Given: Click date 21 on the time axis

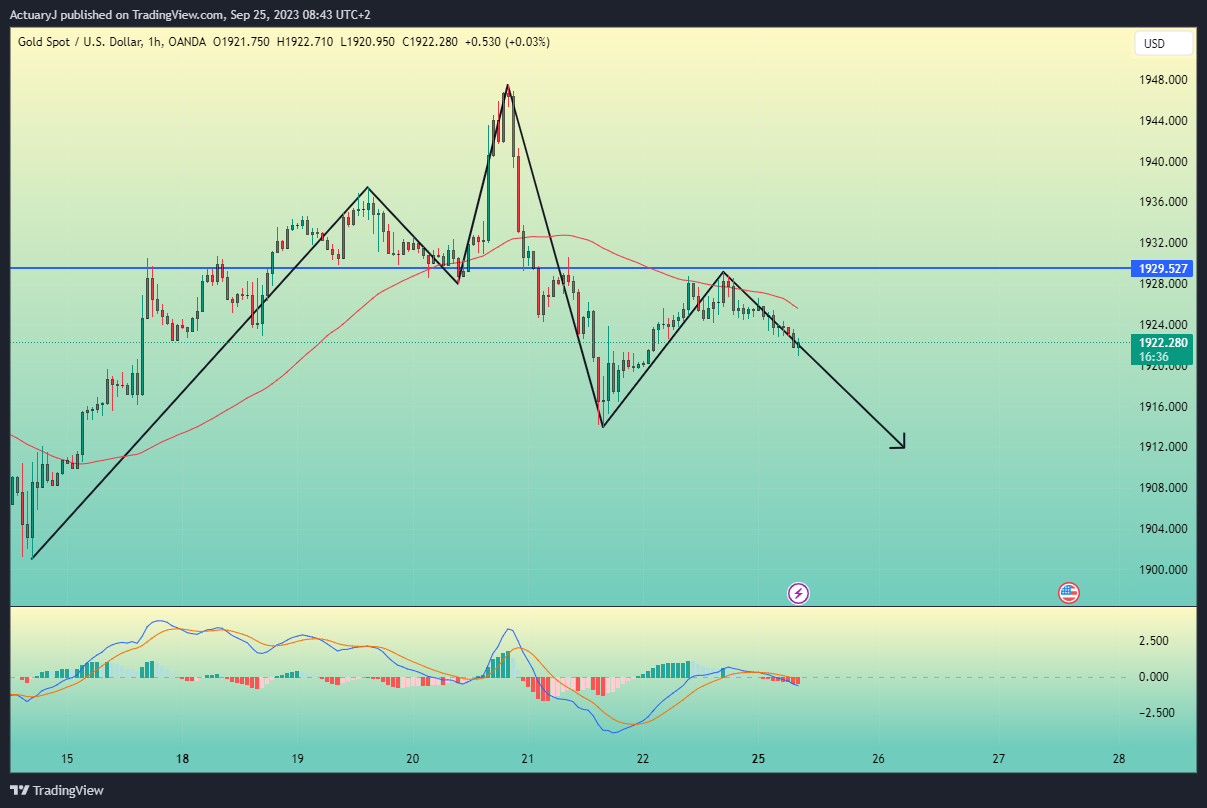Looking at the screenshot, I should (x=528, y=759).
